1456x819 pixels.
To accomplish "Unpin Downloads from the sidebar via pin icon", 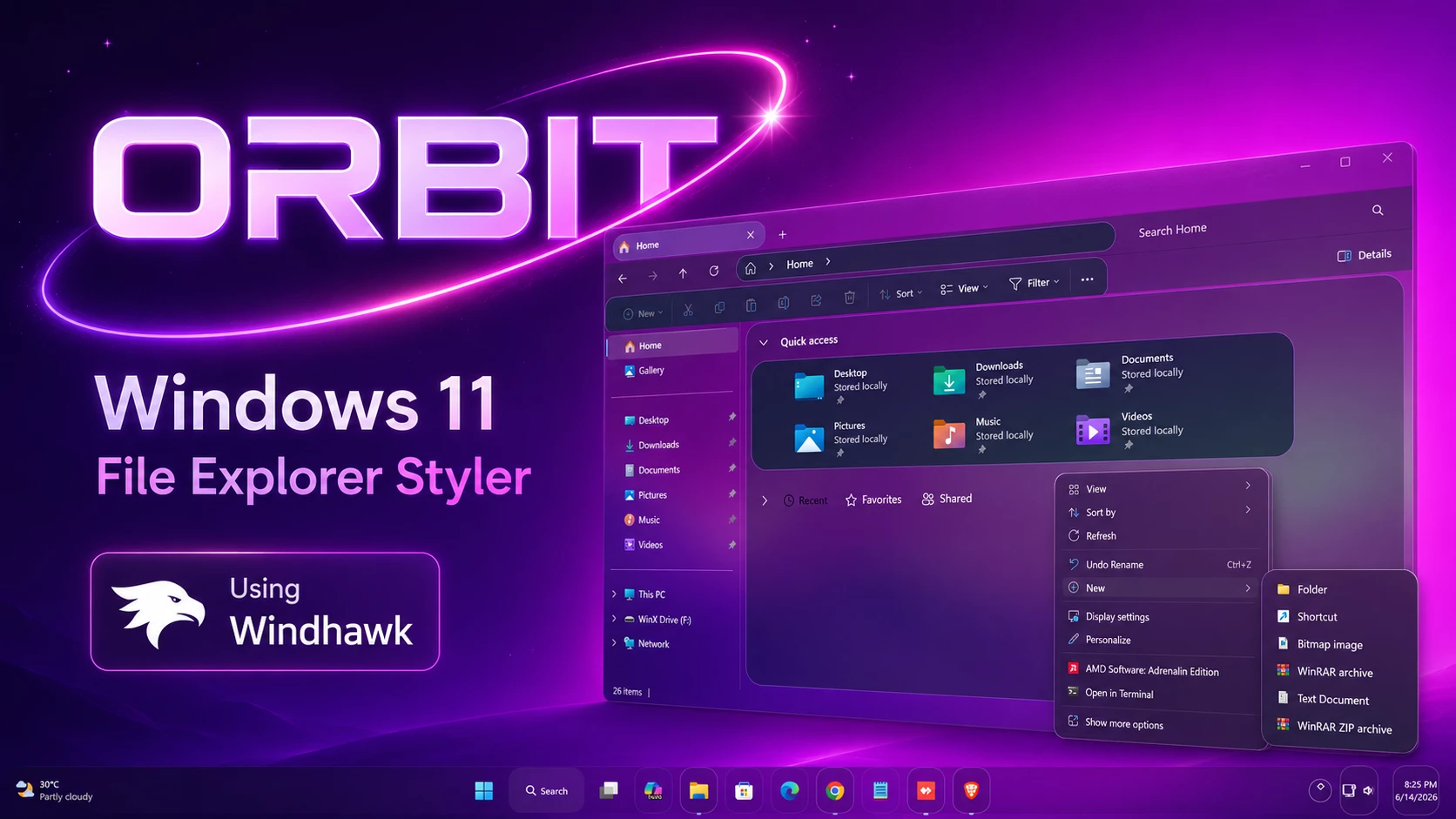I will click(x=731, y=442).
